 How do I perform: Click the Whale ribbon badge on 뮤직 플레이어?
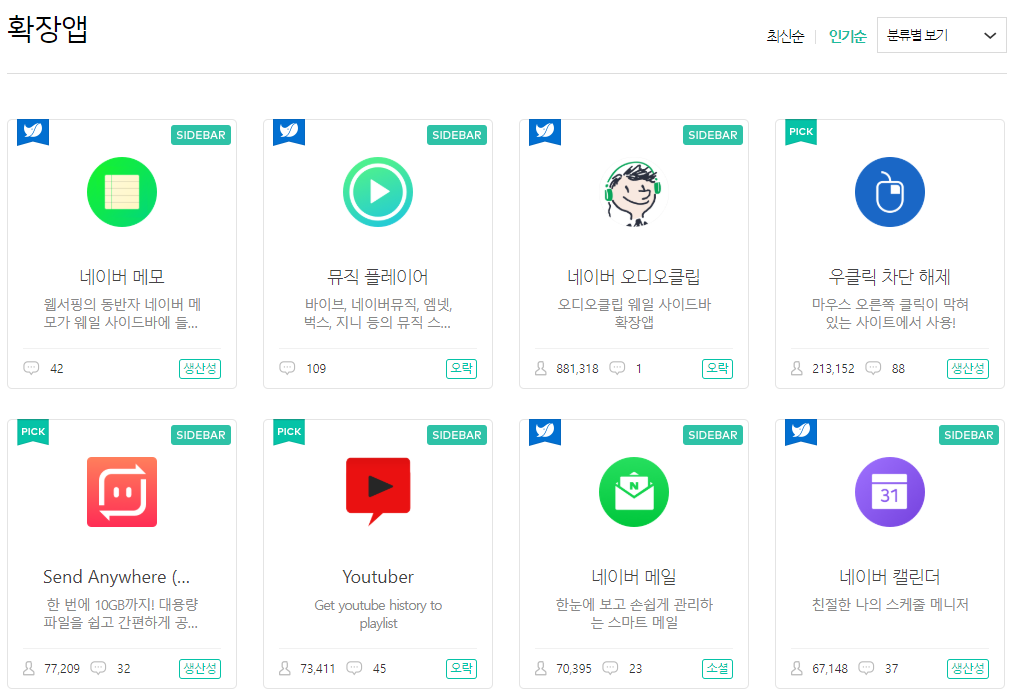point(289,132)
